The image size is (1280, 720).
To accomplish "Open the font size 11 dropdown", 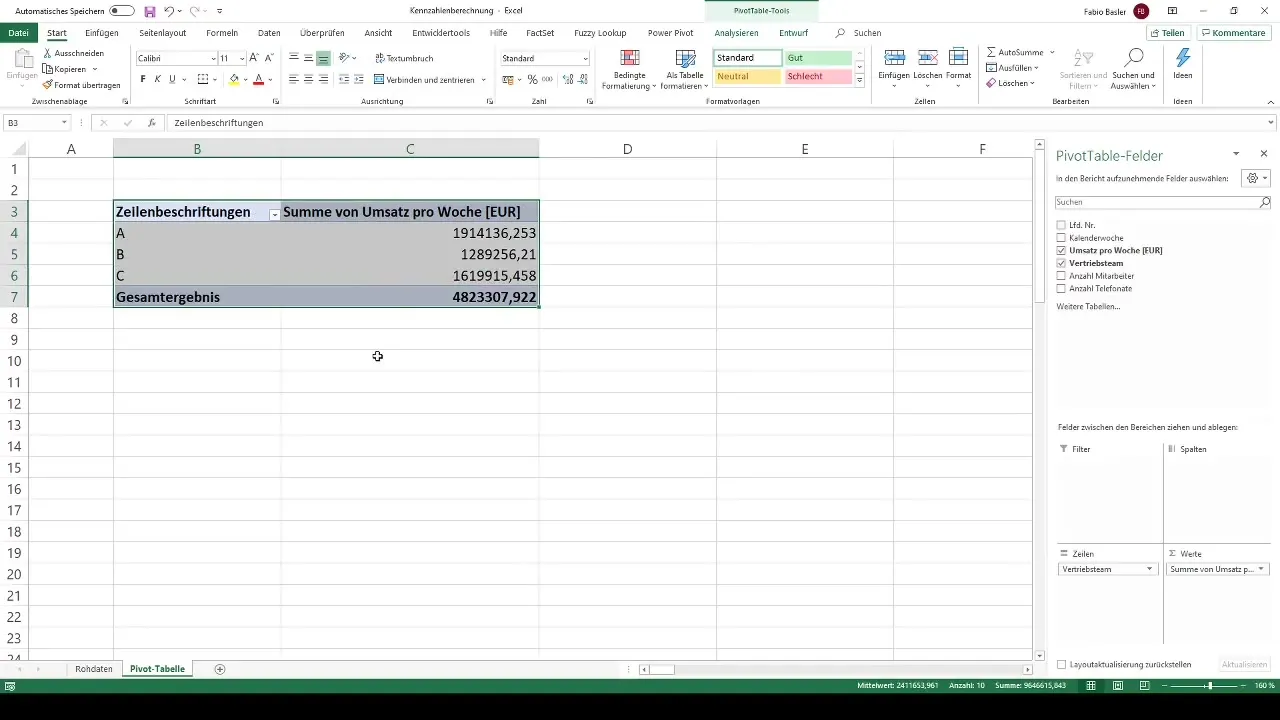I will 241,59.
